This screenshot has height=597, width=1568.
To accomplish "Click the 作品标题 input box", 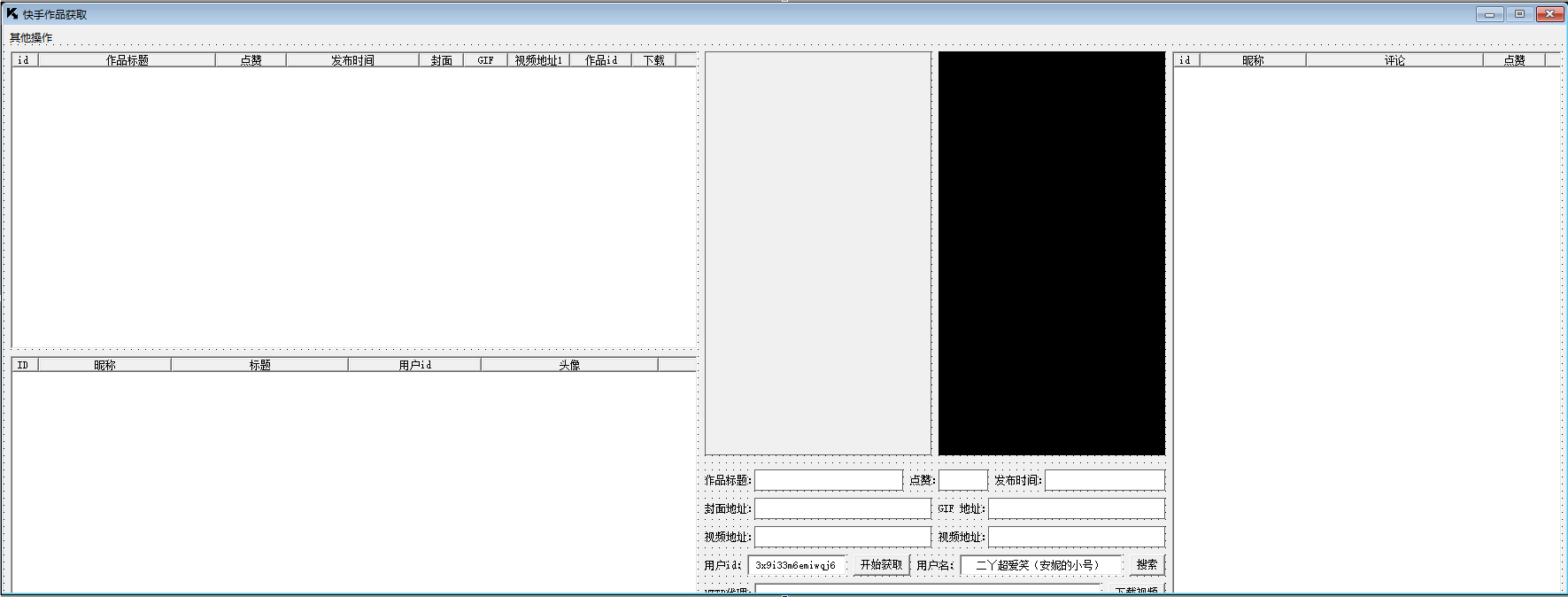I will point(828,480).
